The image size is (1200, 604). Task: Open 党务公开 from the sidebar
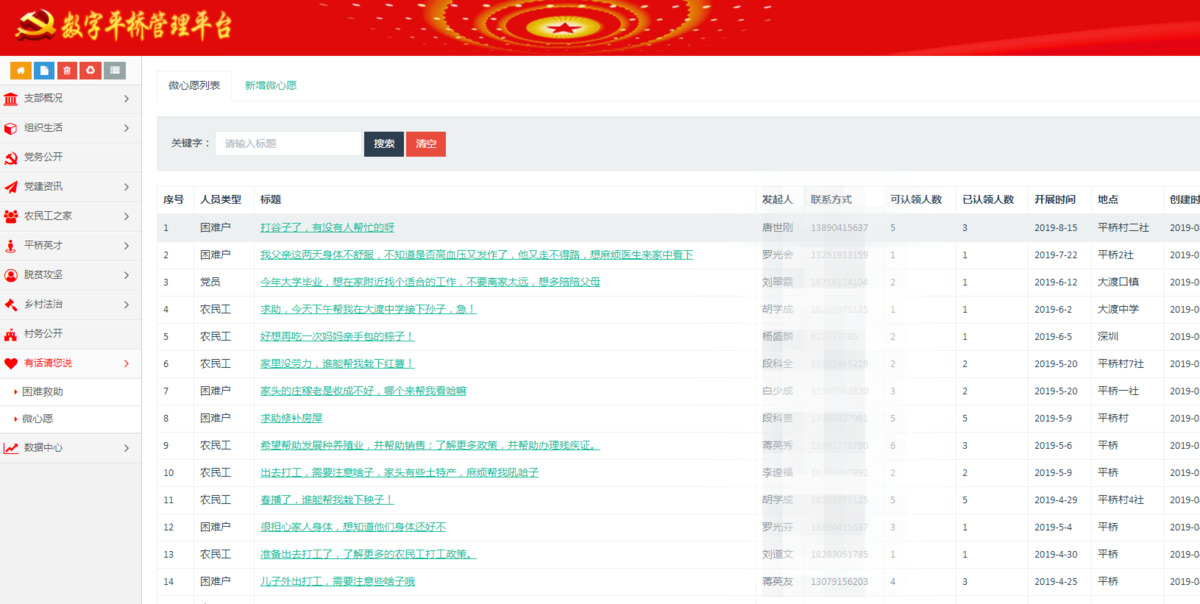click(x=43, y=157)
